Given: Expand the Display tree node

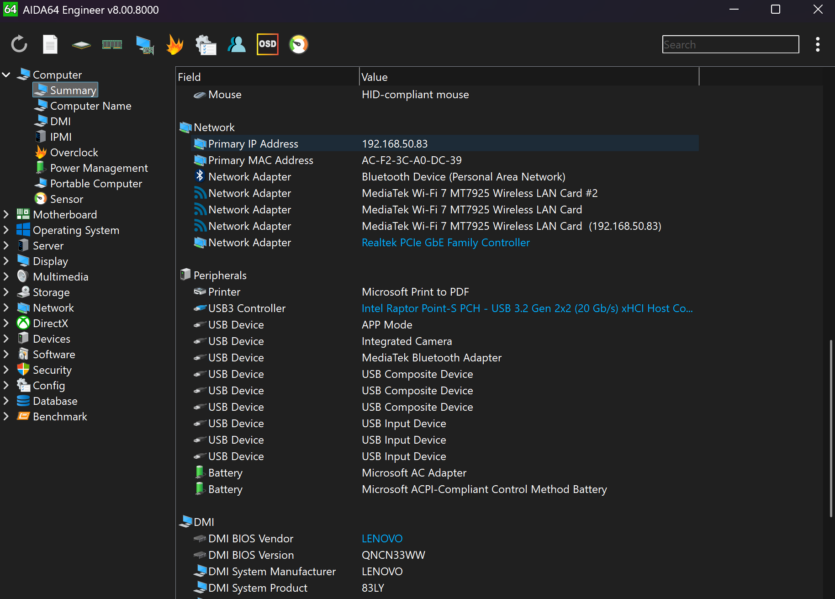Looking at the screenshot, I should coord(6,261).
